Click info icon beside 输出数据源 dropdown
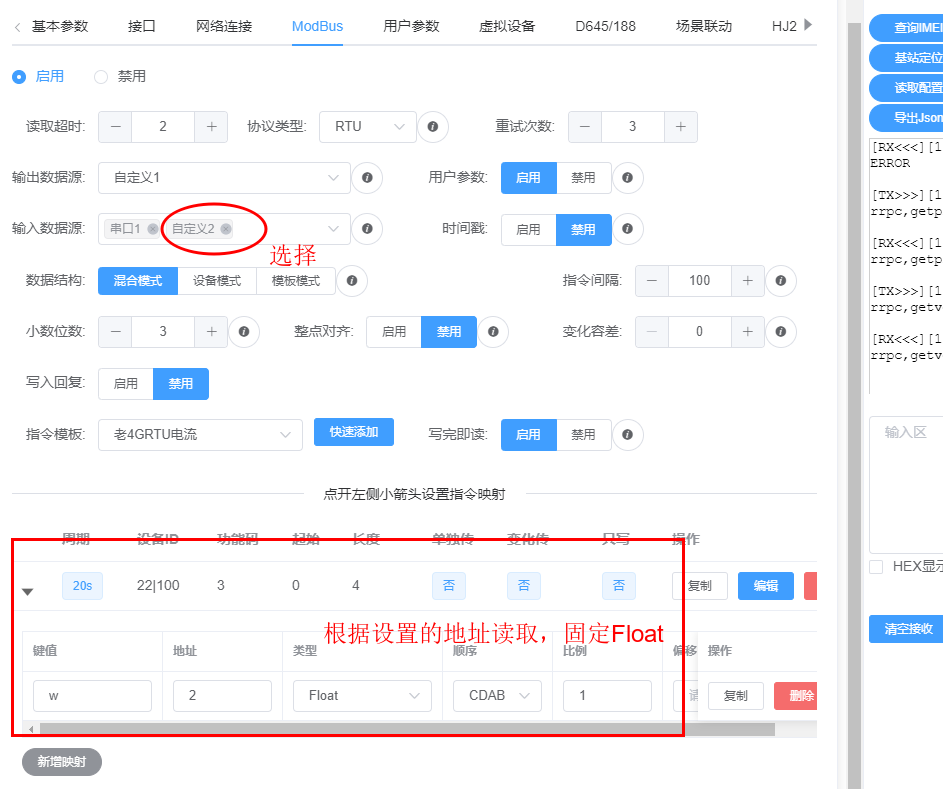The height and width of the screenshot is (789, 943). pyautogui.click(x=367, y=178)
